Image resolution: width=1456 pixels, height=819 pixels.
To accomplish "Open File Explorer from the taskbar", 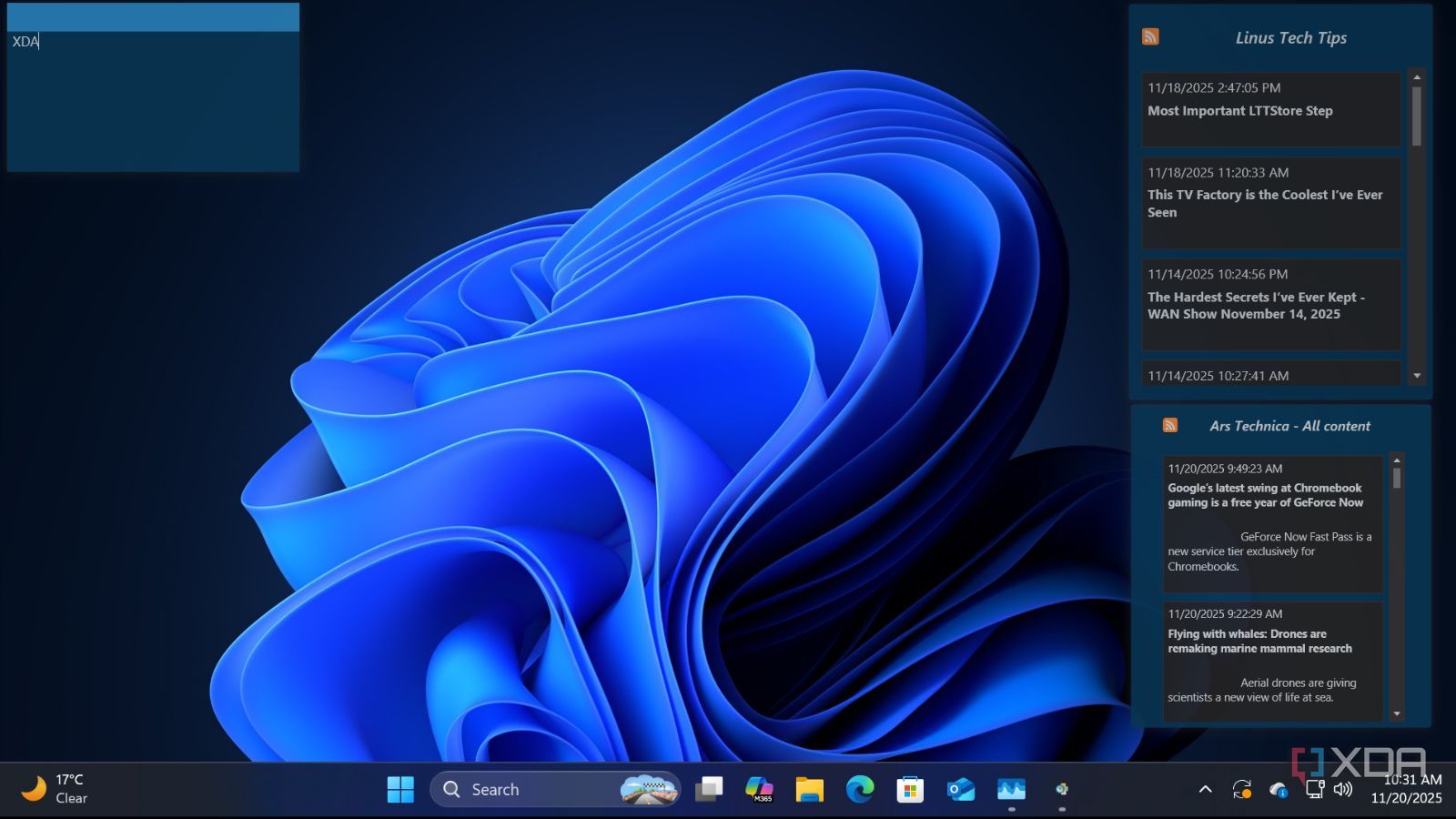I will tap(809, 789).
